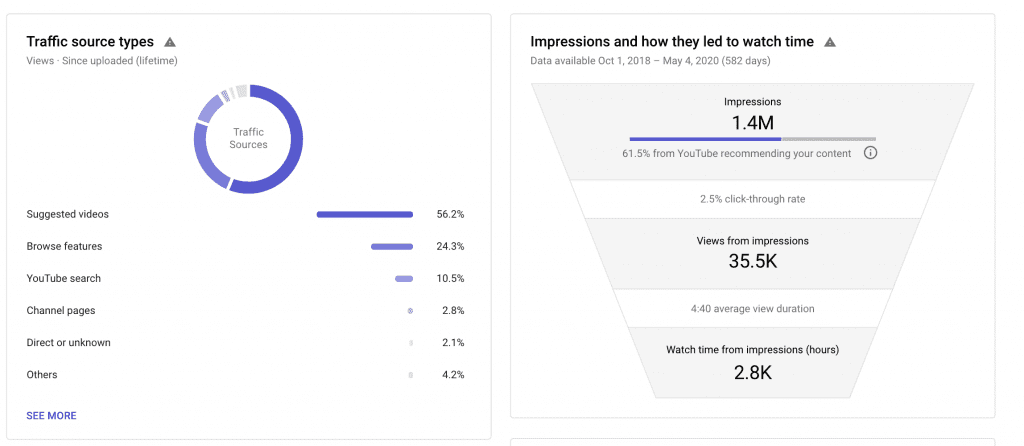Click the 35.5K Views from impressions section
1024x446 pixels.
752,255
